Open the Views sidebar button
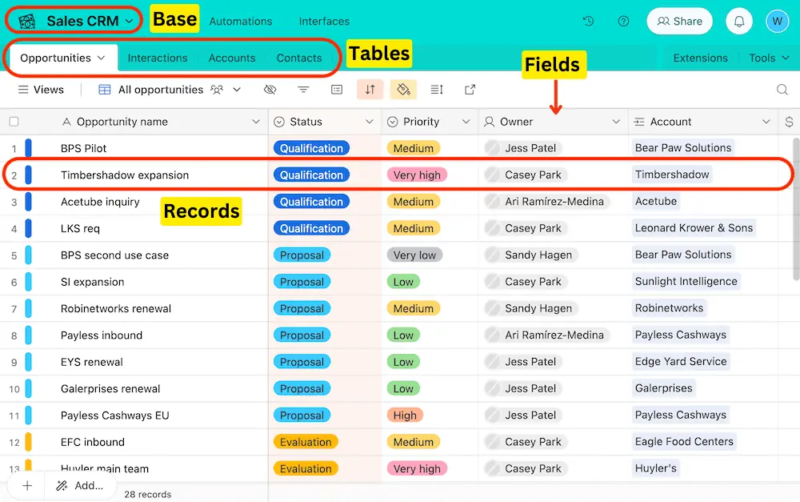 41,90
